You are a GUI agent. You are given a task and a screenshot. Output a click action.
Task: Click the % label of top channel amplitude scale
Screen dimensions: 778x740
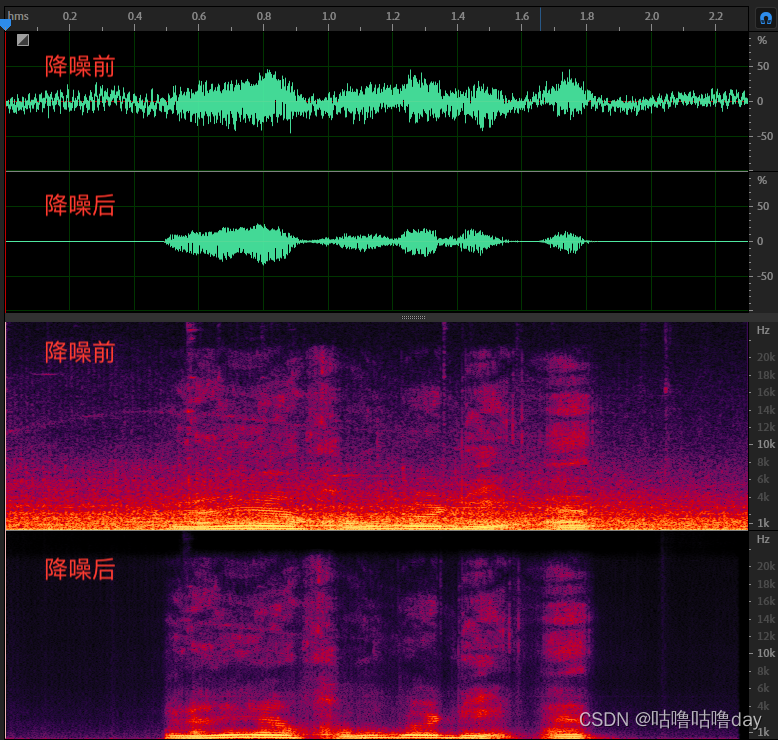pos(762,40)
